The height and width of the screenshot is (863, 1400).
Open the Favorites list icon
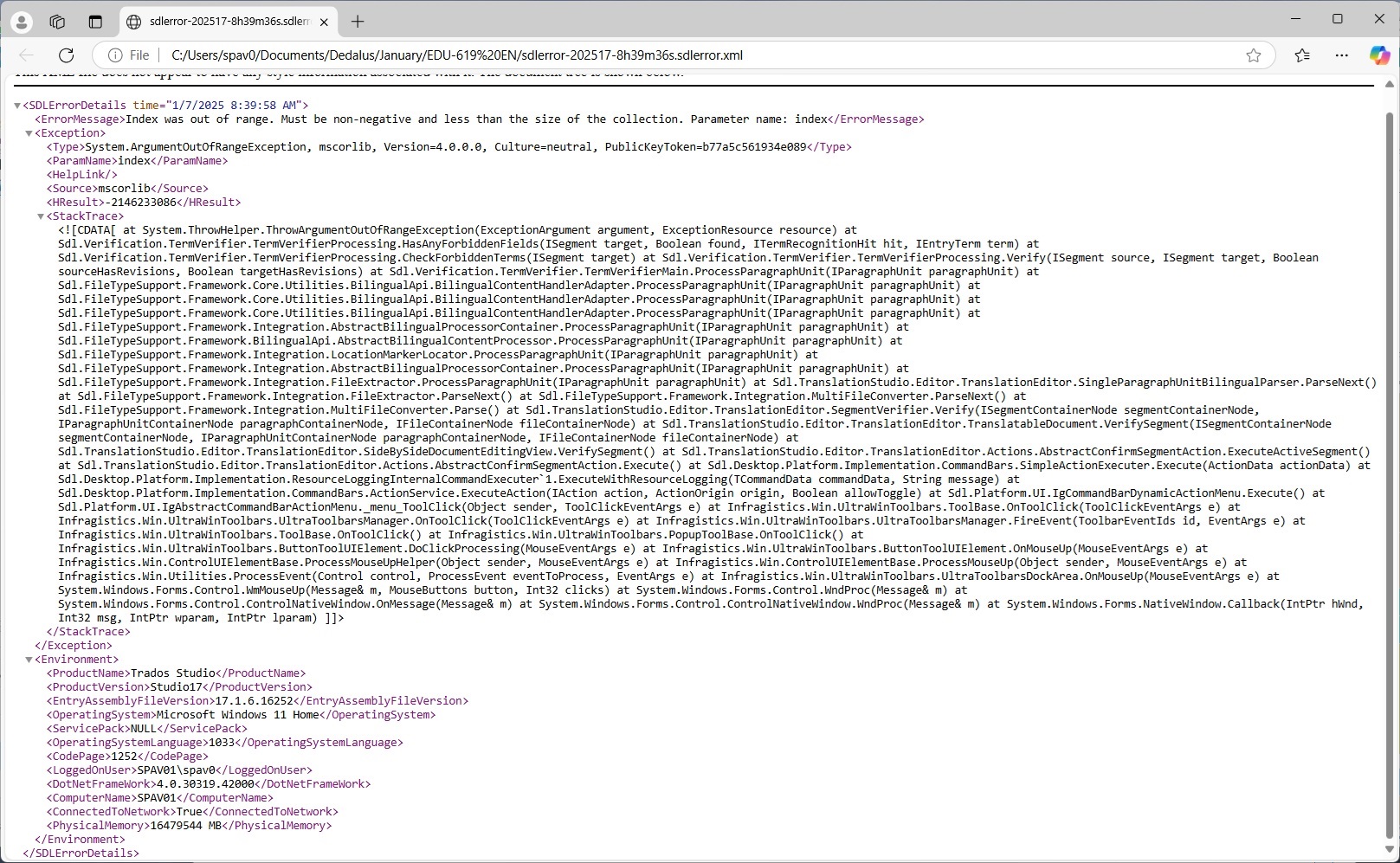click(x=1302, y=55)
